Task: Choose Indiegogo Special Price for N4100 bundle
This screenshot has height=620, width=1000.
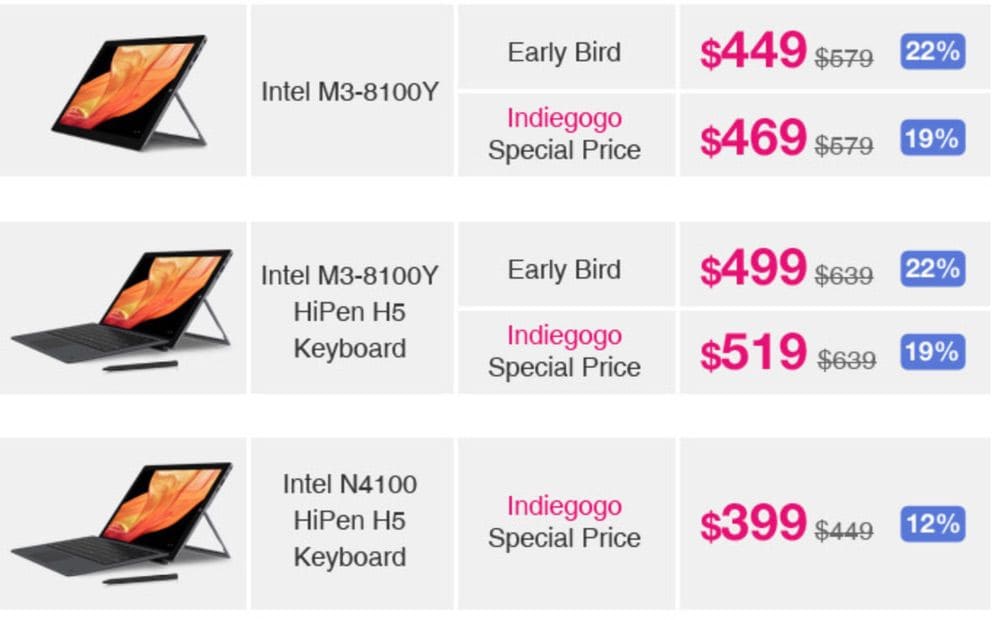Action: (564, 522)
